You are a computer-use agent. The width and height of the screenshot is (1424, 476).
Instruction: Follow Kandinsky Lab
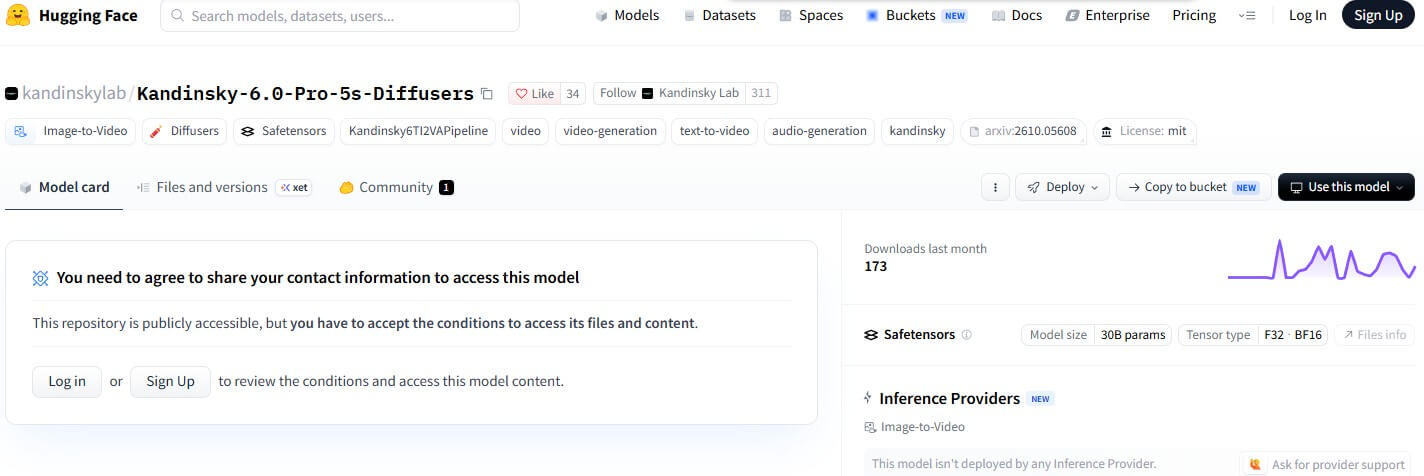pos(669,93)
